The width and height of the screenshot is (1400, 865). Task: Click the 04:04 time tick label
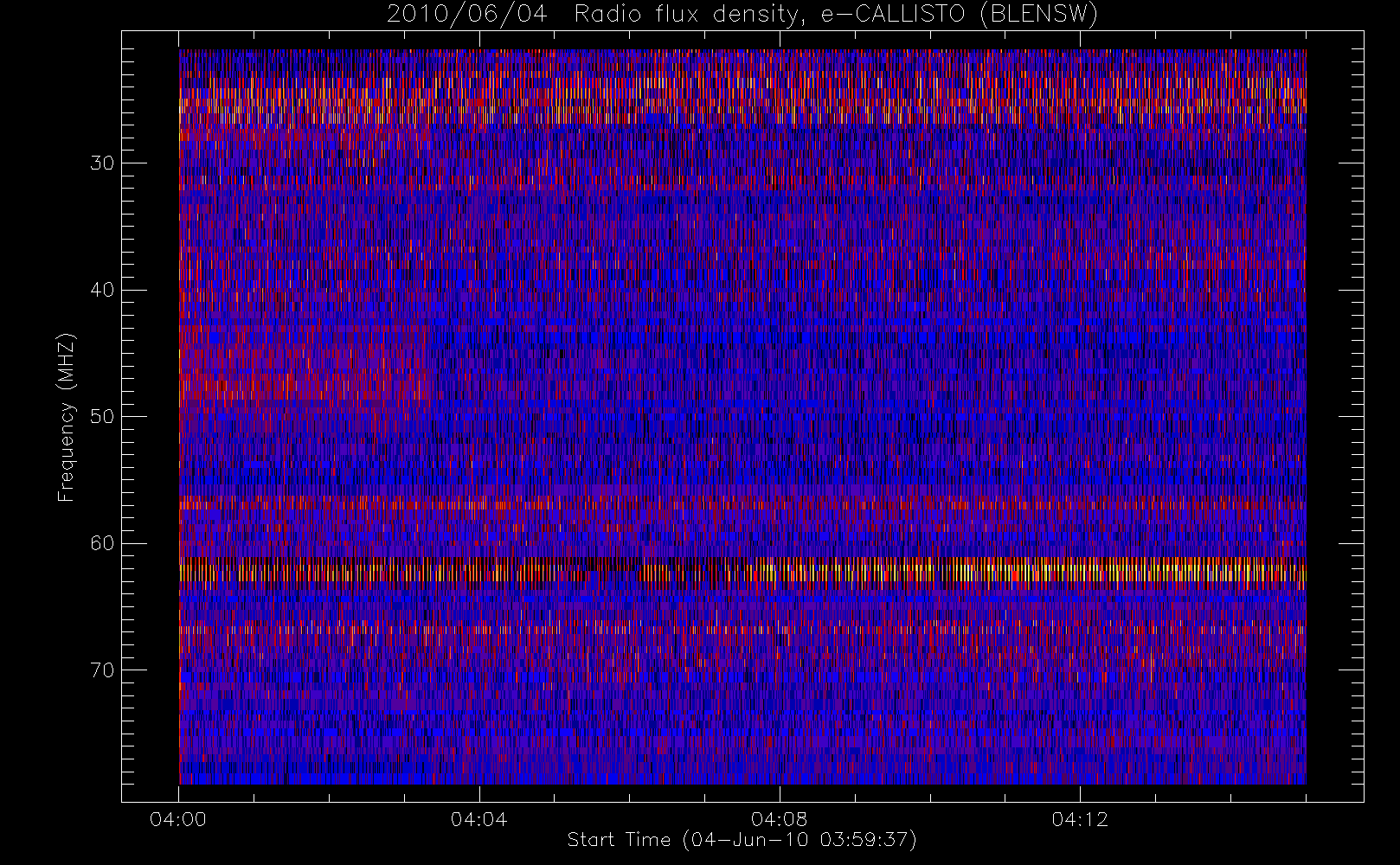pos(478,819)
